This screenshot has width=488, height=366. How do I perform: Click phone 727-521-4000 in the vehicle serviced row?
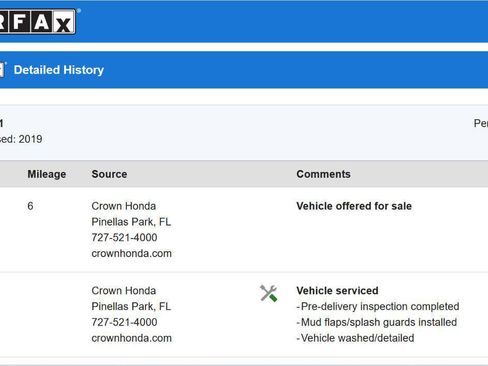tap(124, 322)
